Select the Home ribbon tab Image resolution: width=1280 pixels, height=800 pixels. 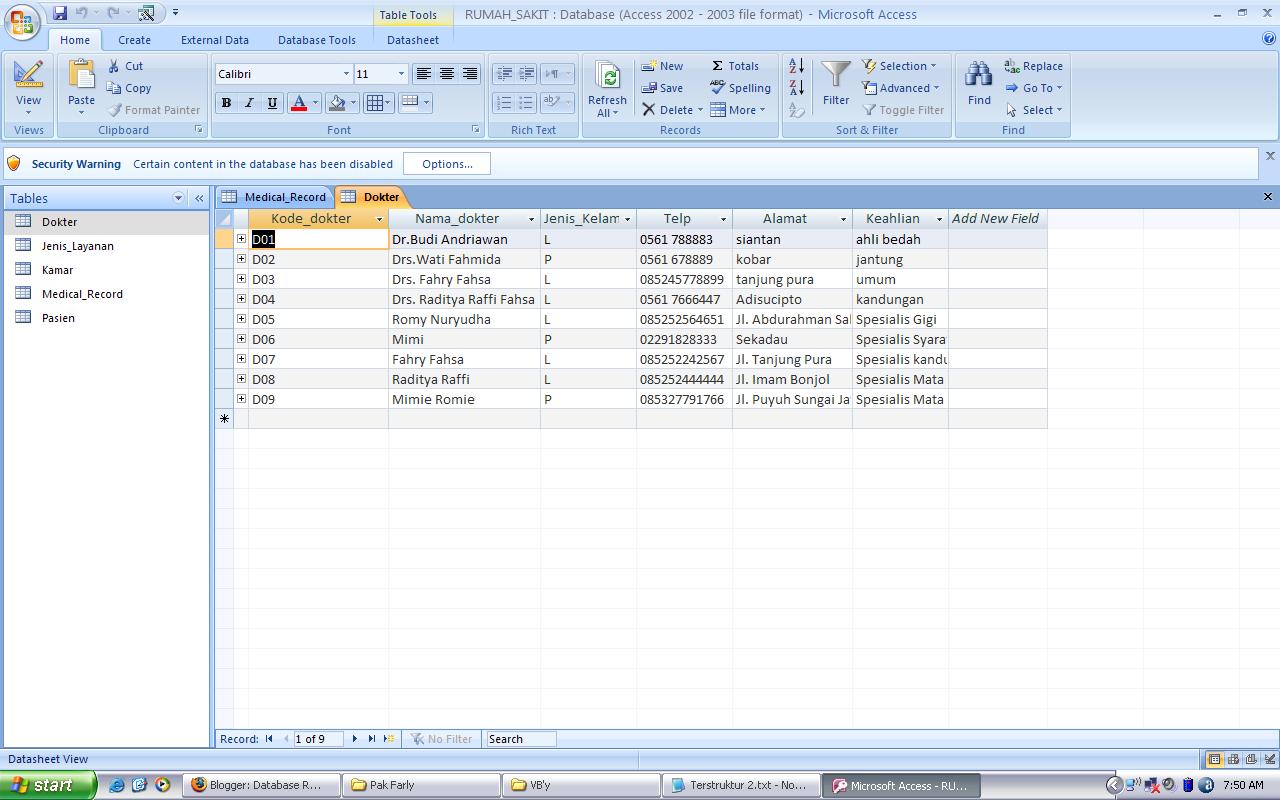click(x=75, y=40)
